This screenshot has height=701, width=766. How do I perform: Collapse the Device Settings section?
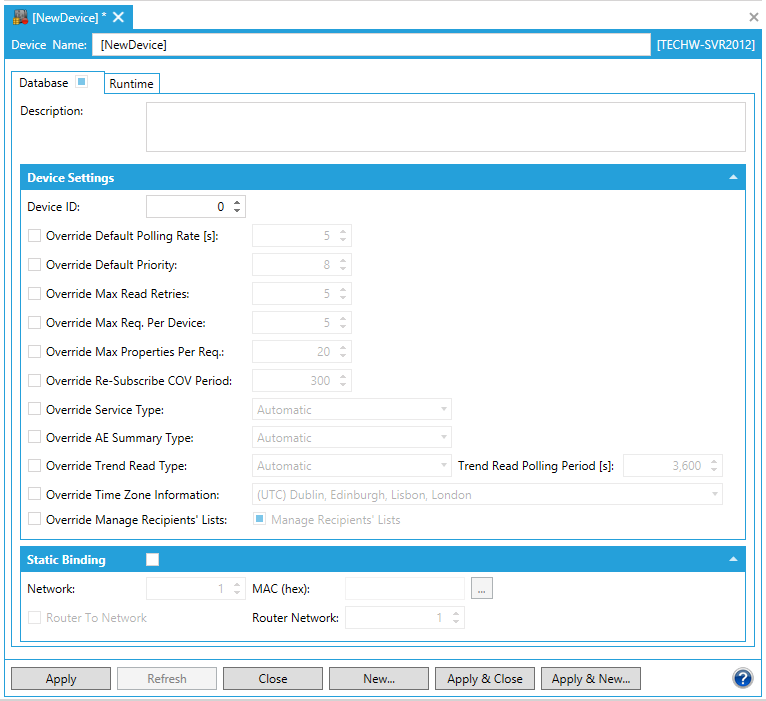[733, 178]
